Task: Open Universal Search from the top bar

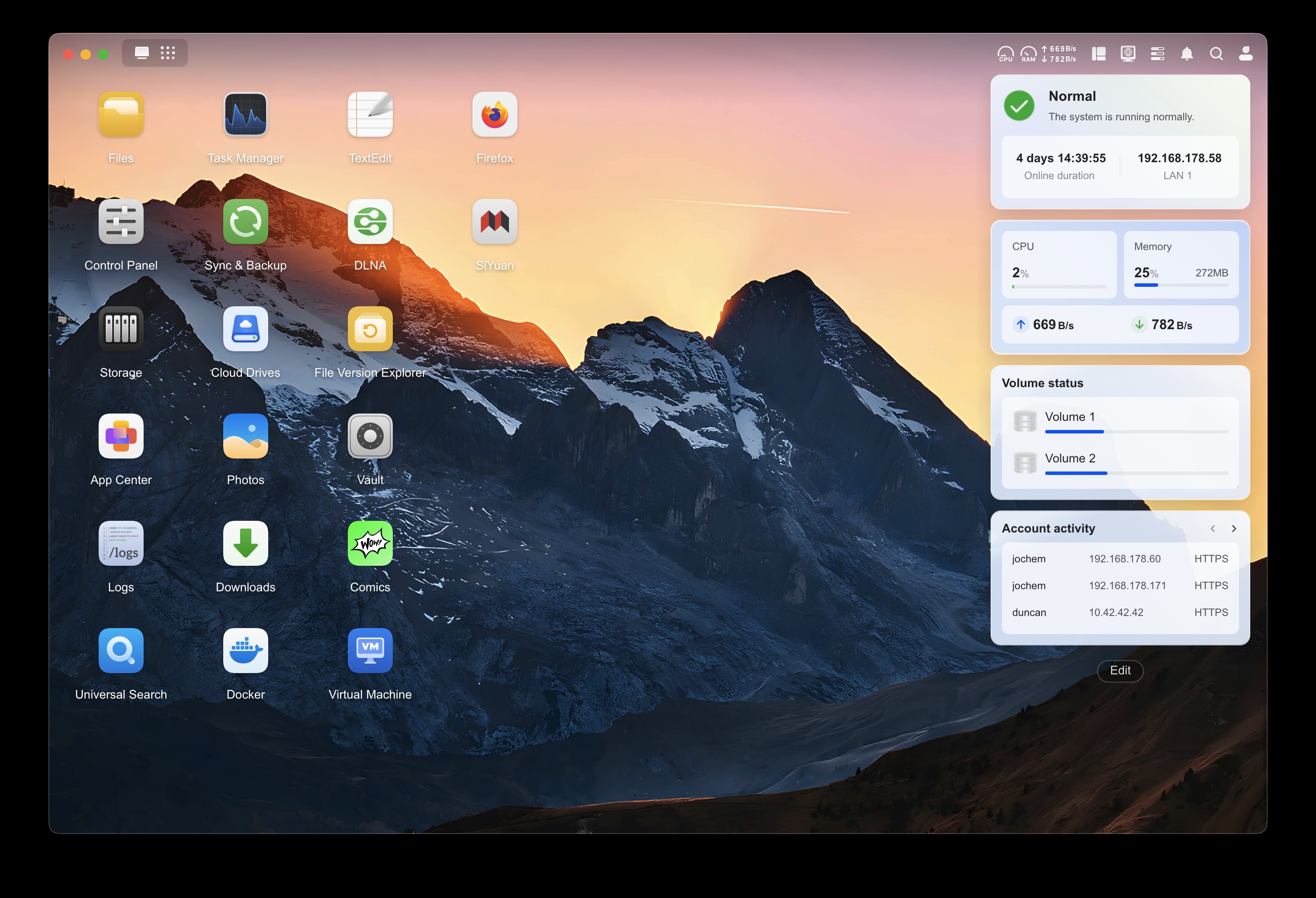Action: [x=1216, y=54]
